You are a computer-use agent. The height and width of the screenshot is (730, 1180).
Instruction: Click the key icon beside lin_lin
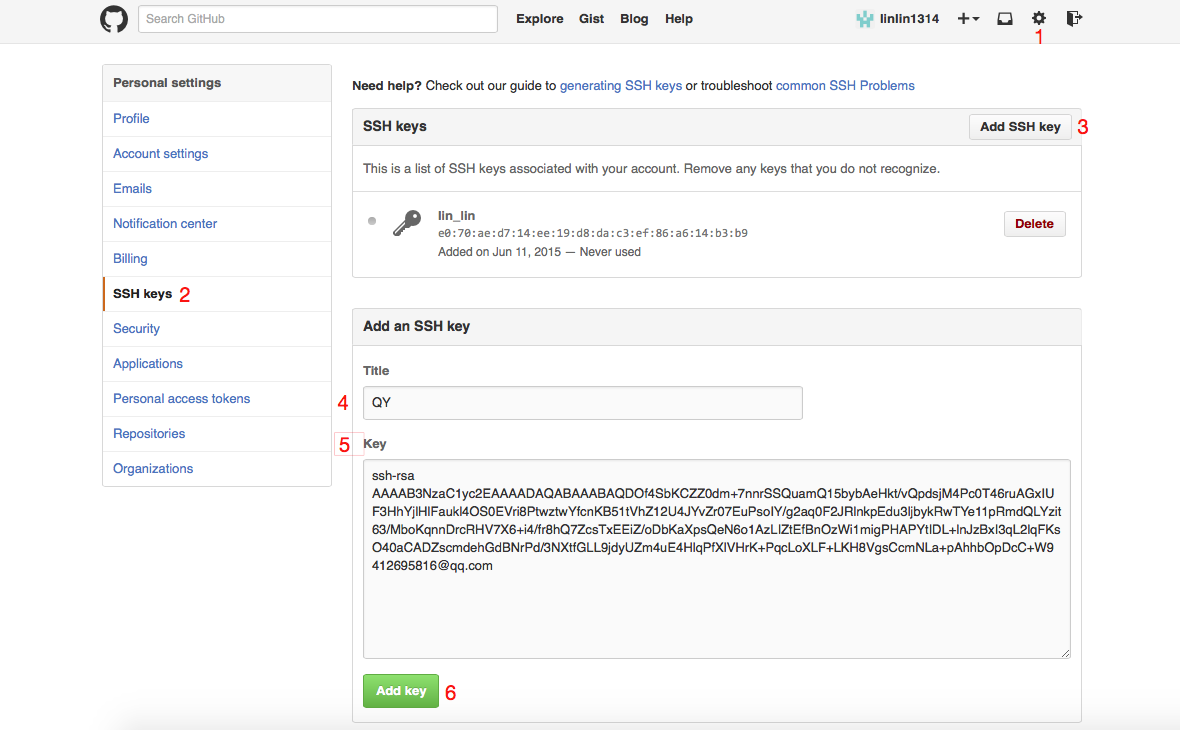pos(407,224)
